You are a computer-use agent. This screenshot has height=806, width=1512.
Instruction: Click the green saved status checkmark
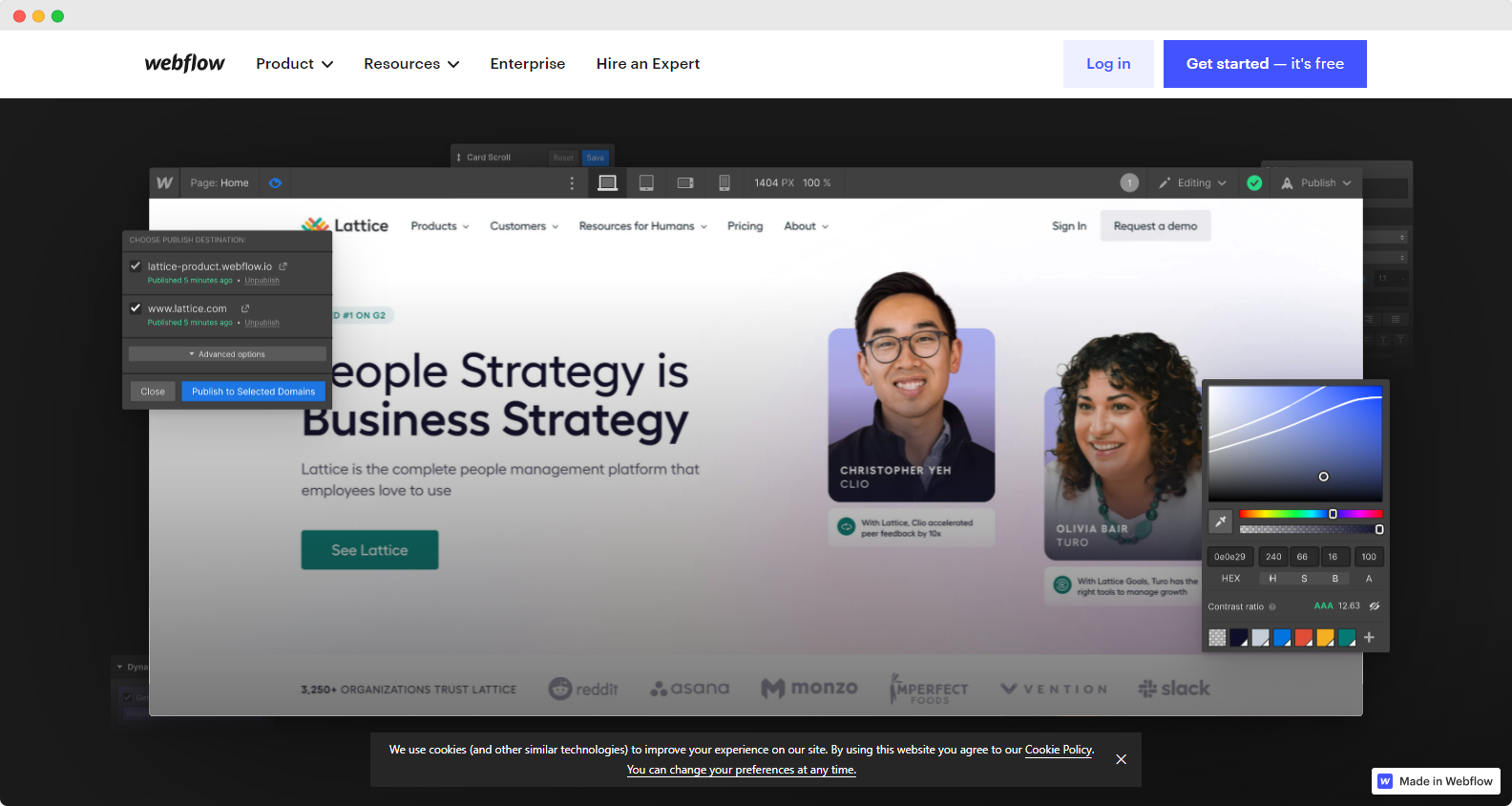coord(1254,182)
